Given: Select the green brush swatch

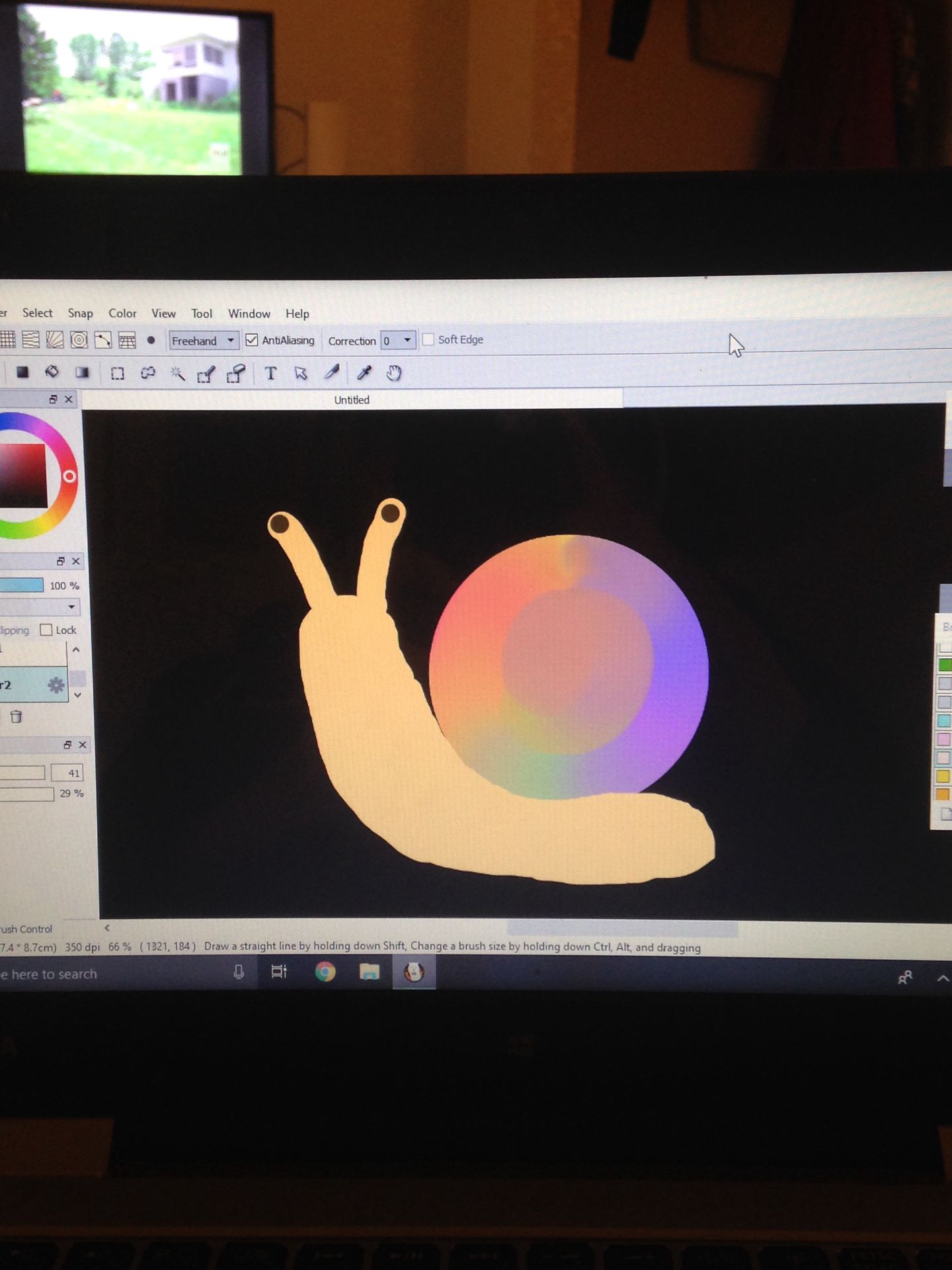Looking at the screenshot, I should click(x=945, y=665).
